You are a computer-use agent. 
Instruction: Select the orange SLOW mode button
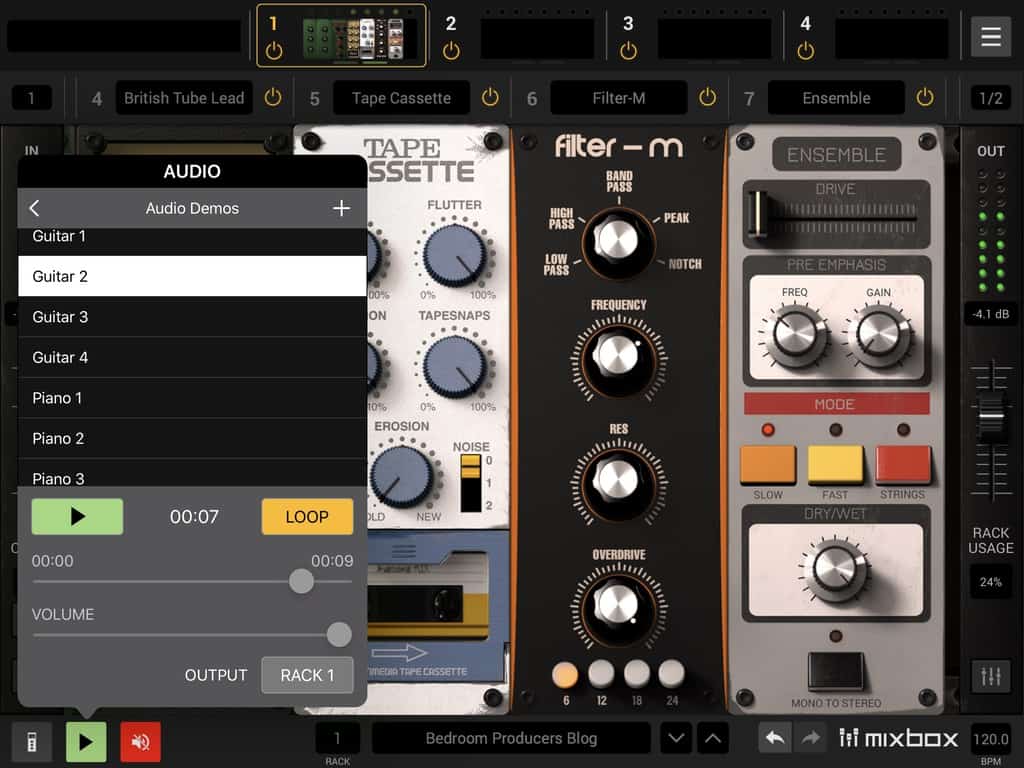click(x=768, y=464)
